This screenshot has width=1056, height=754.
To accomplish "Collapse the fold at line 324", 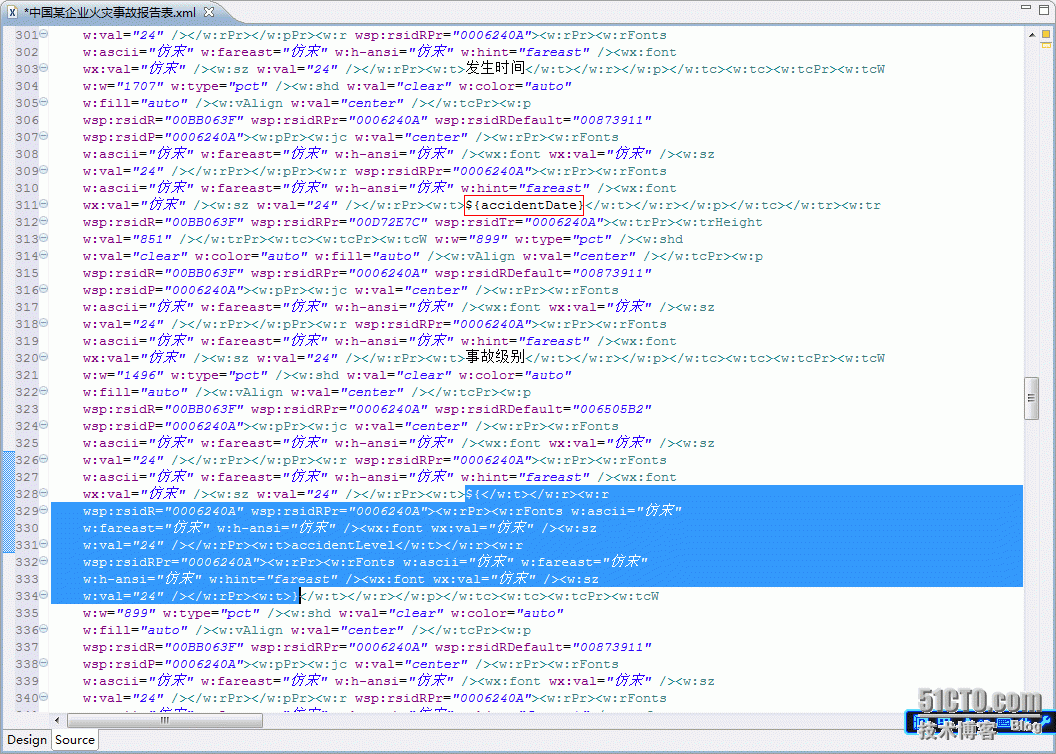I will pos(44,425).
